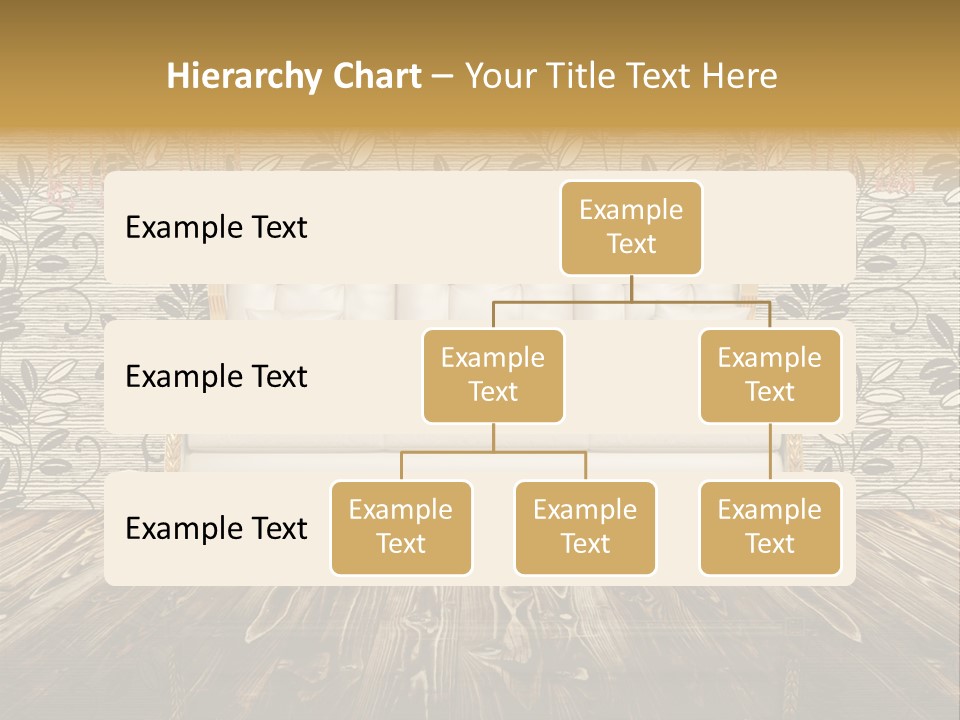
Task: Click the second-level right Example Text box
Action: point(770,375)
